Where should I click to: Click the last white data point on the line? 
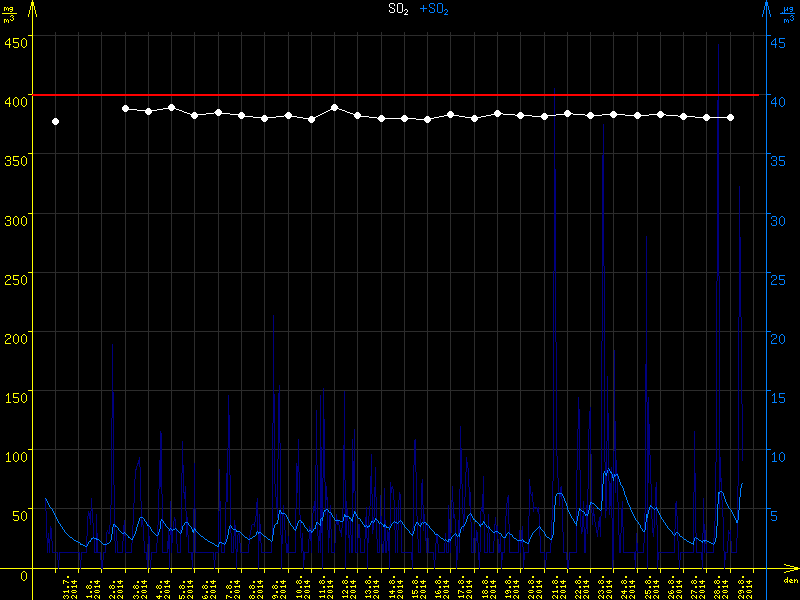(x=730, y=117)
